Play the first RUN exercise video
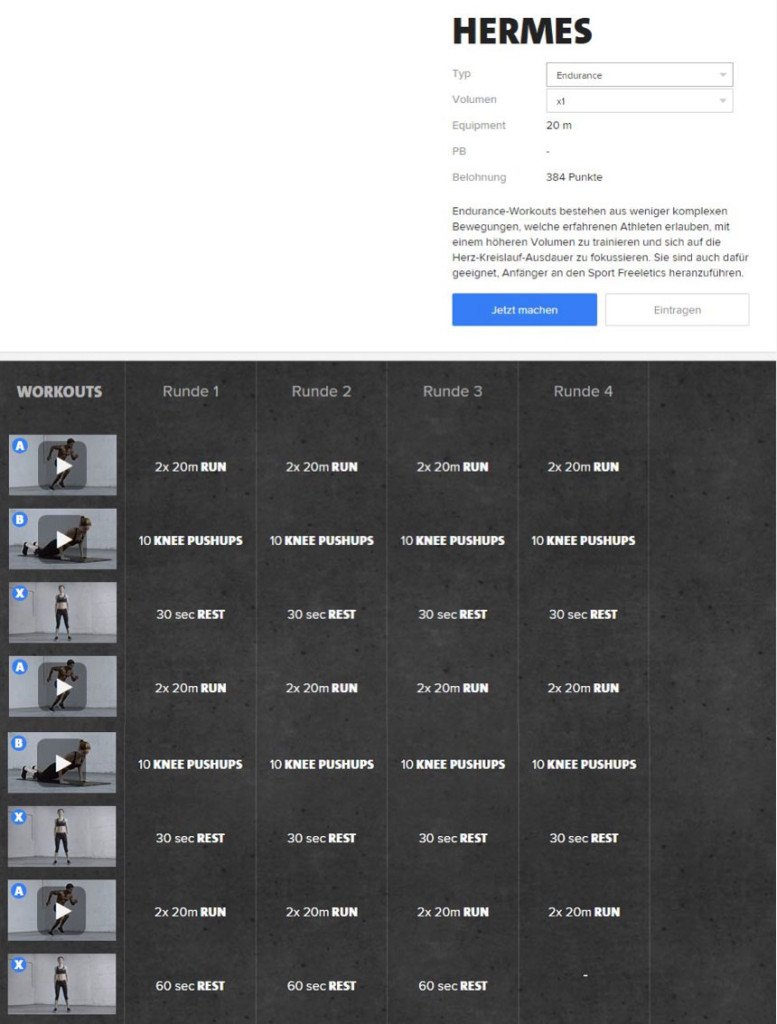The height and width of the screenshot is (1024, 777). (x=63, y=466)
